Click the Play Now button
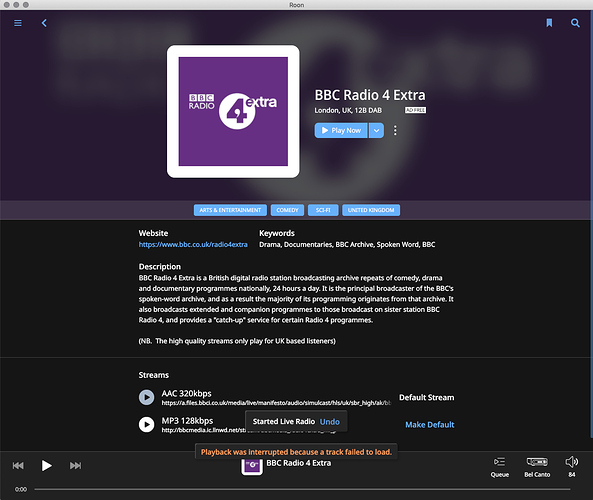 click(x=341, y=130)
